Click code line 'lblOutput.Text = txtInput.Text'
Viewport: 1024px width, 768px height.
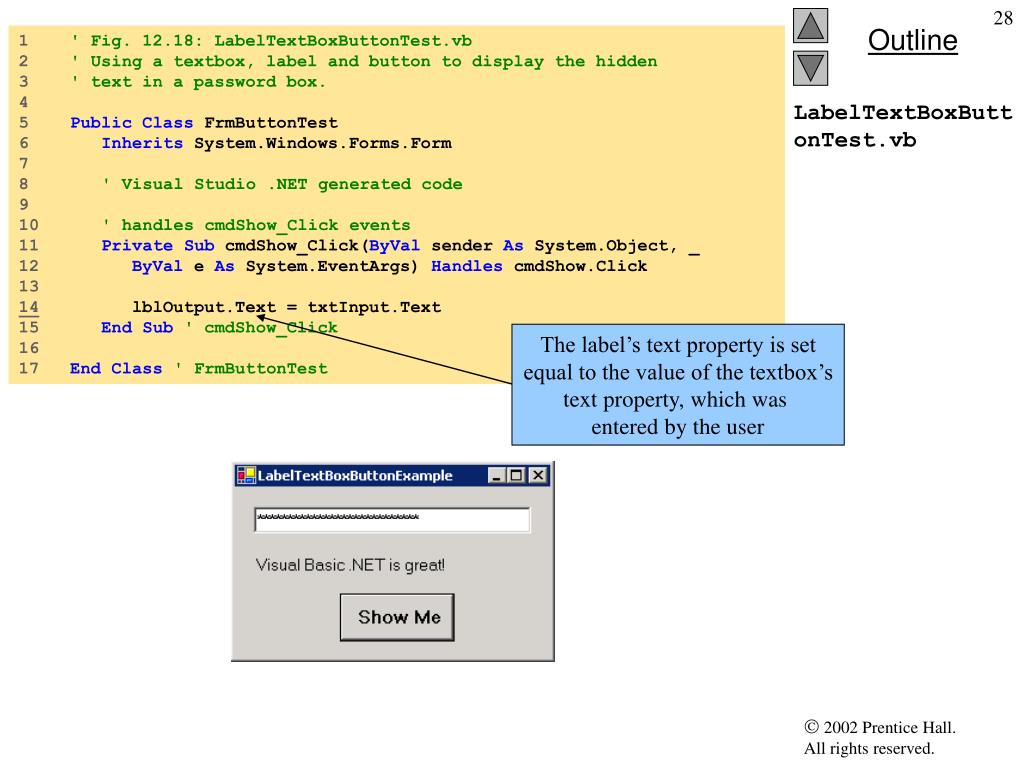point(287,307)
